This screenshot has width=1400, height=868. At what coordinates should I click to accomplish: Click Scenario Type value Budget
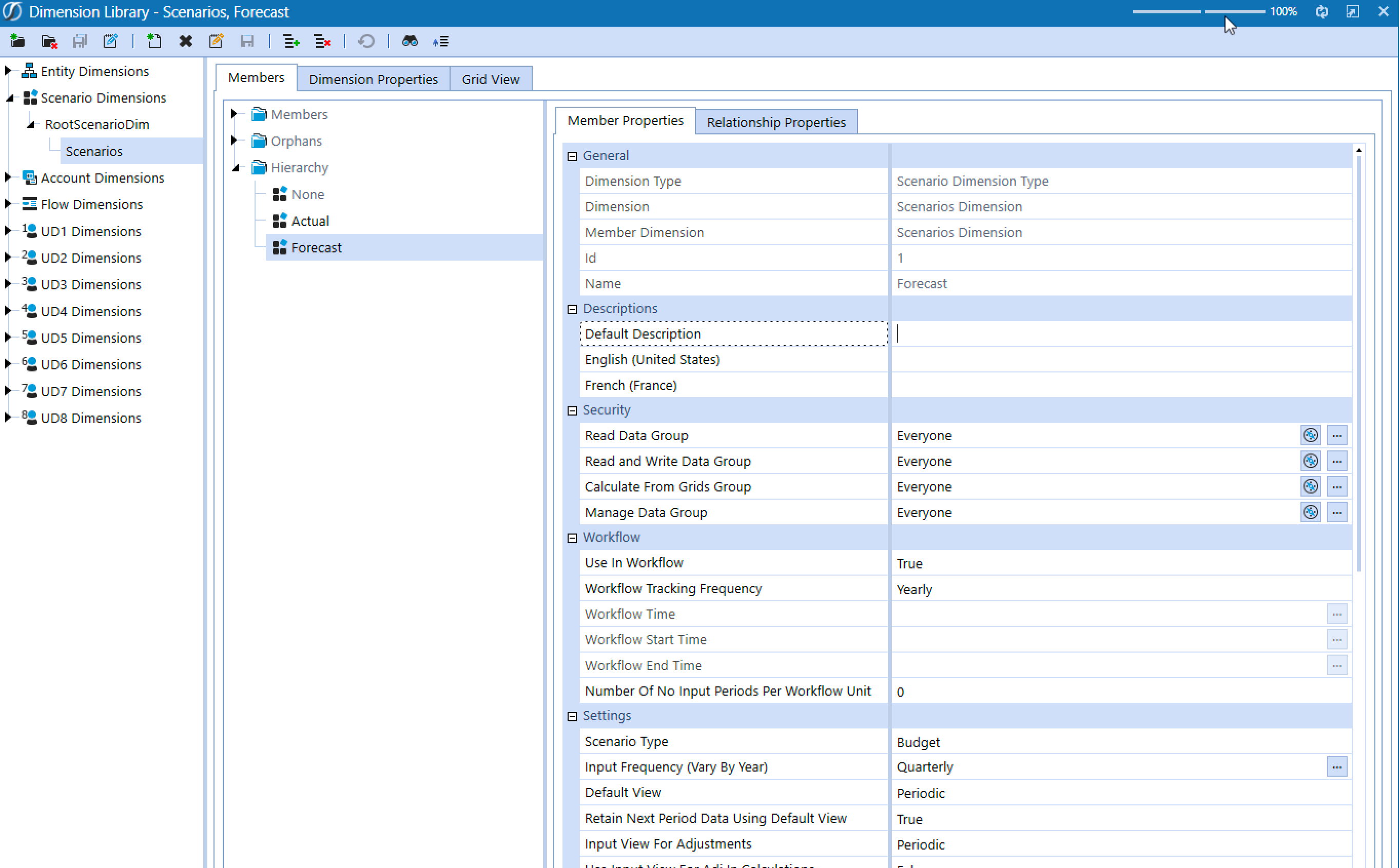pyautogui.click(x=918, y=742)
